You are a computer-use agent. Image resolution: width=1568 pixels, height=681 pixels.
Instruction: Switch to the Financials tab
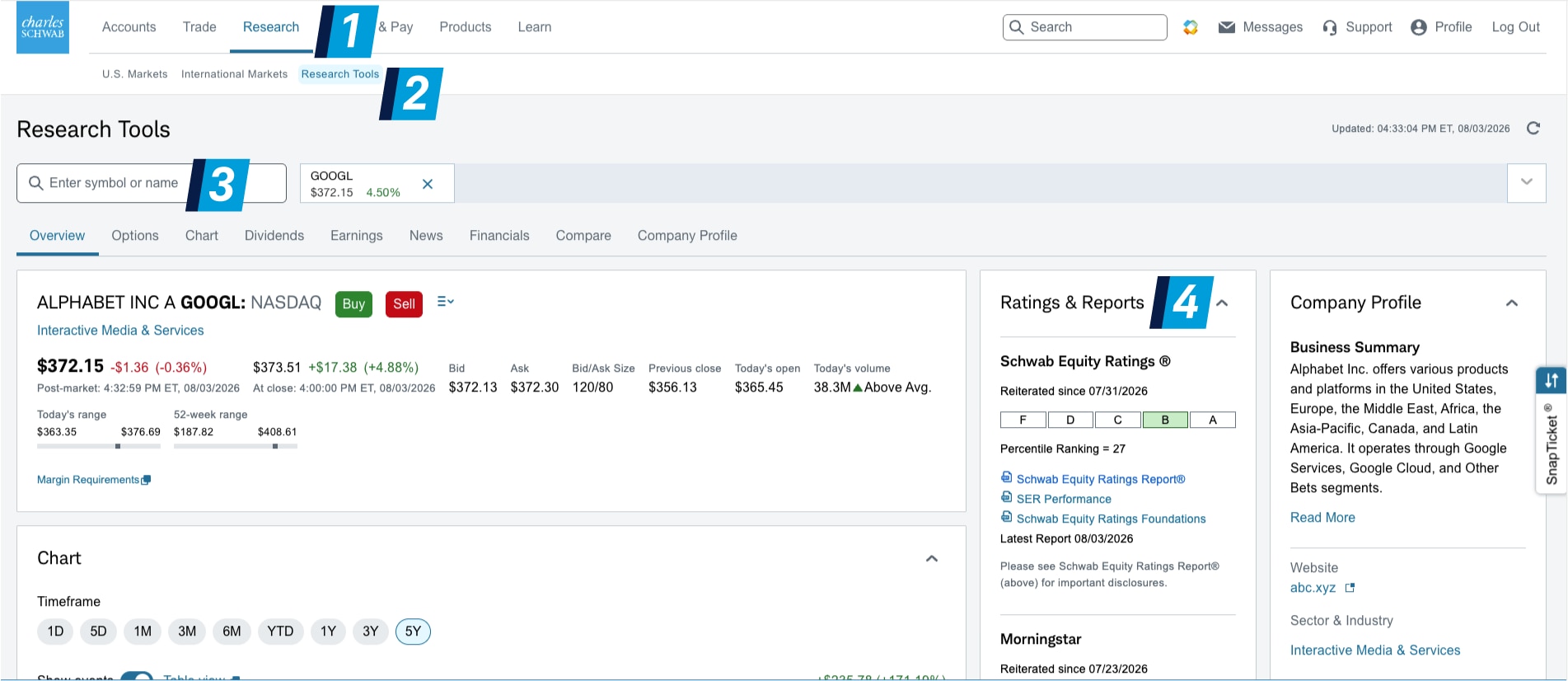(x=499, y=236)
